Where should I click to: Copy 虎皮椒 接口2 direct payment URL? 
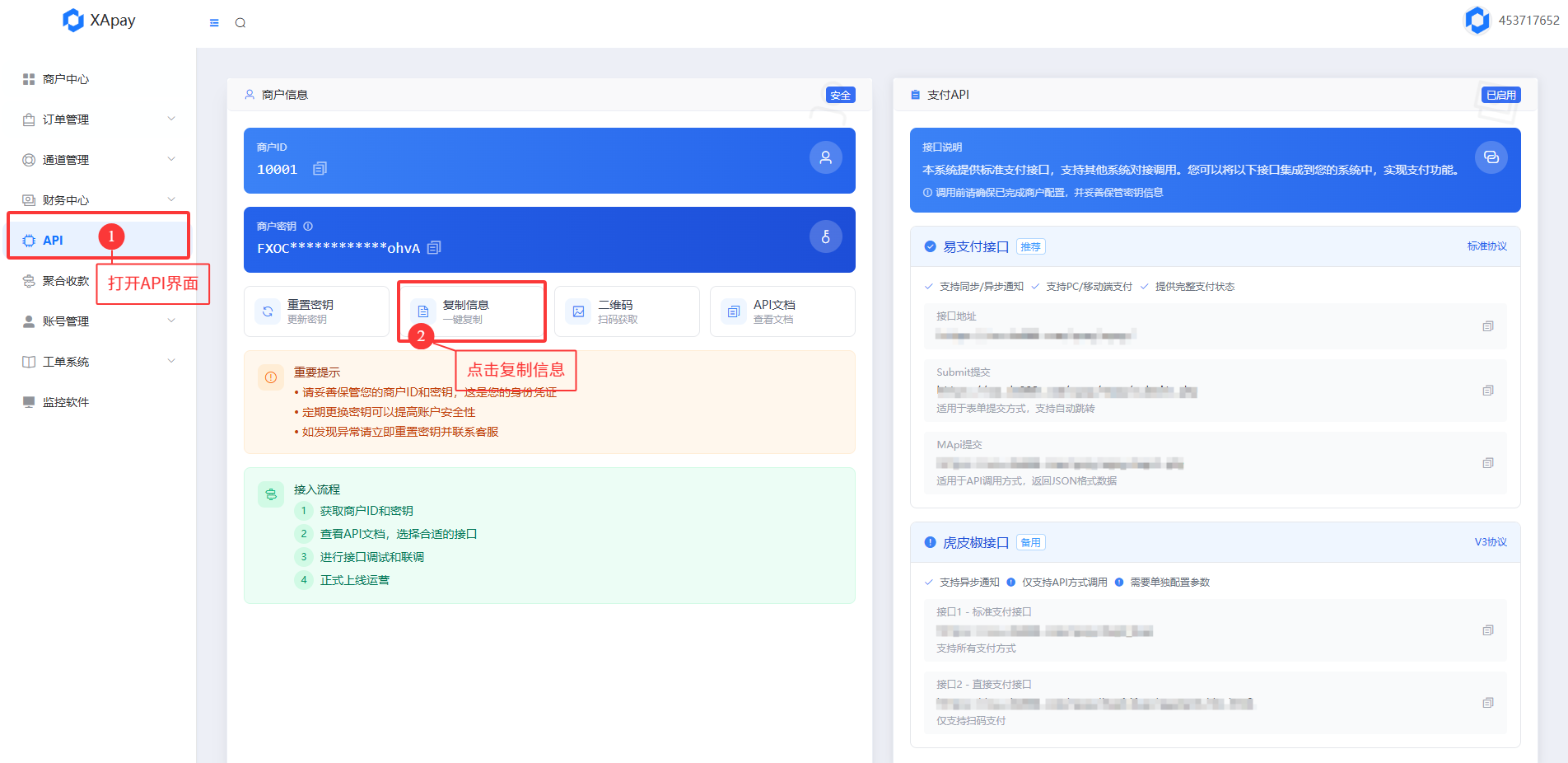point(1487,703)
